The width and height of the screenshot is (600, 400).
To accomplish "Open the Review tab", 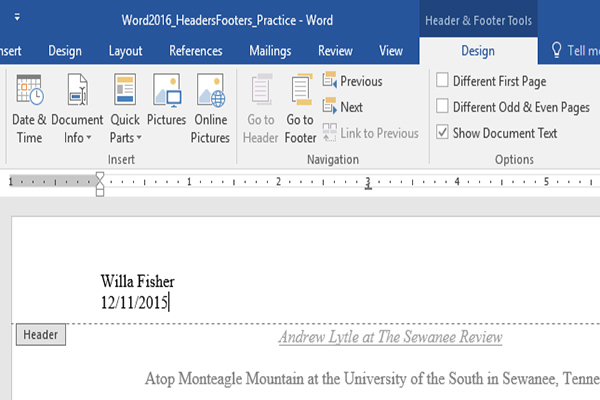I will click(x=335, y=51).
